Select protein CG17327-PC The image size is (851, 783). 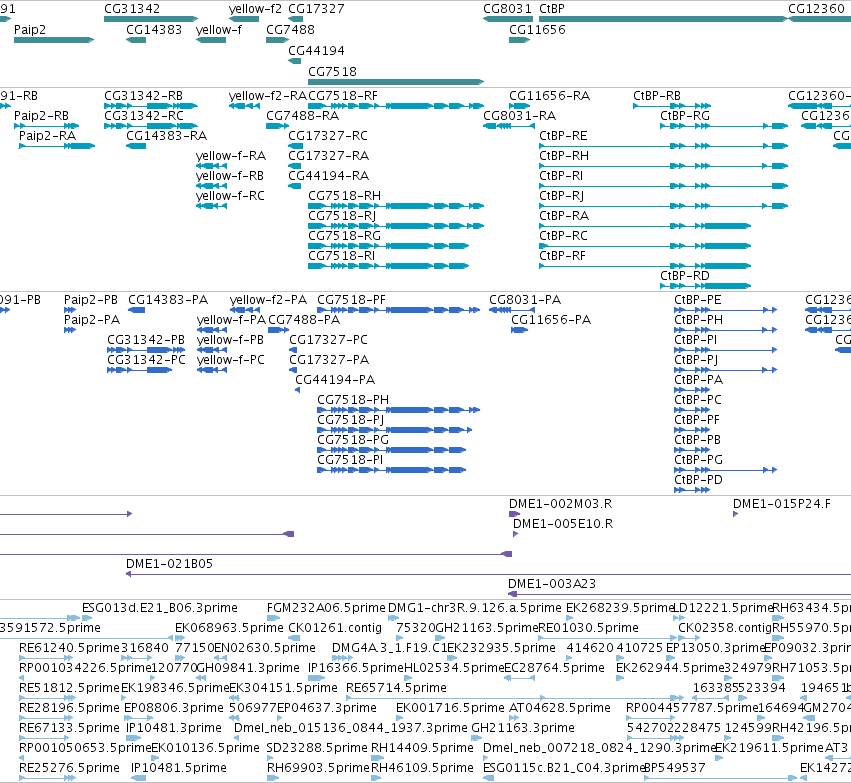[328, 340]
